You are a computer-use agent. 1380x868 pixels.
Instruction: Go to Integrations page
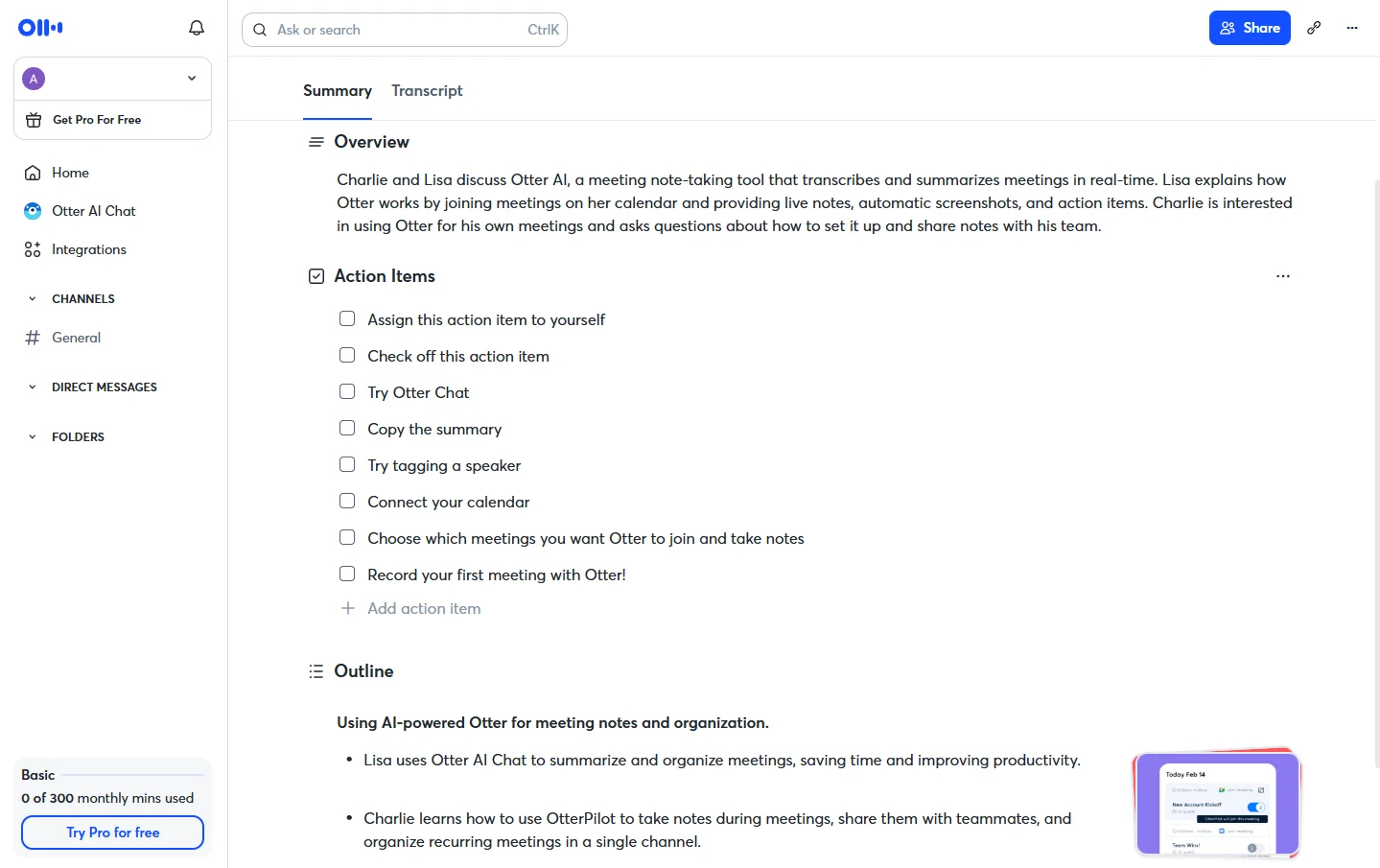pos(88,249)
